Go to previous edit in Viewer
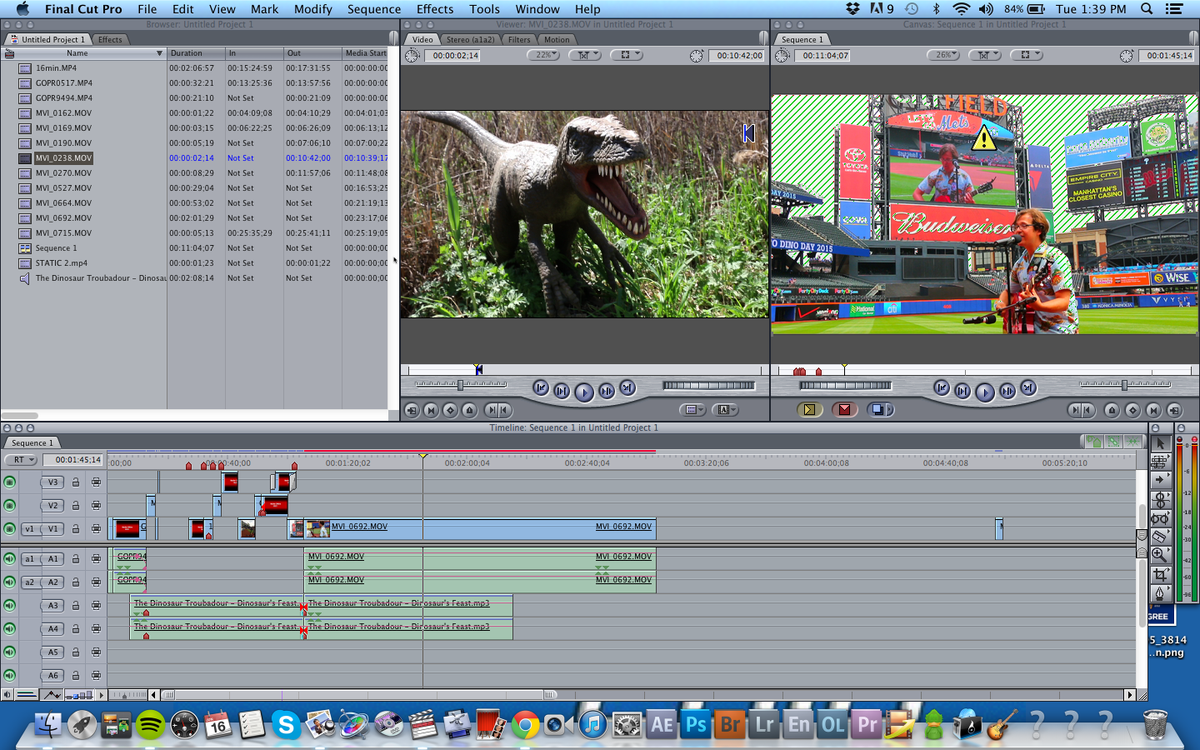The height and width of the screenshot is (750, 1200). coord(541,388)
